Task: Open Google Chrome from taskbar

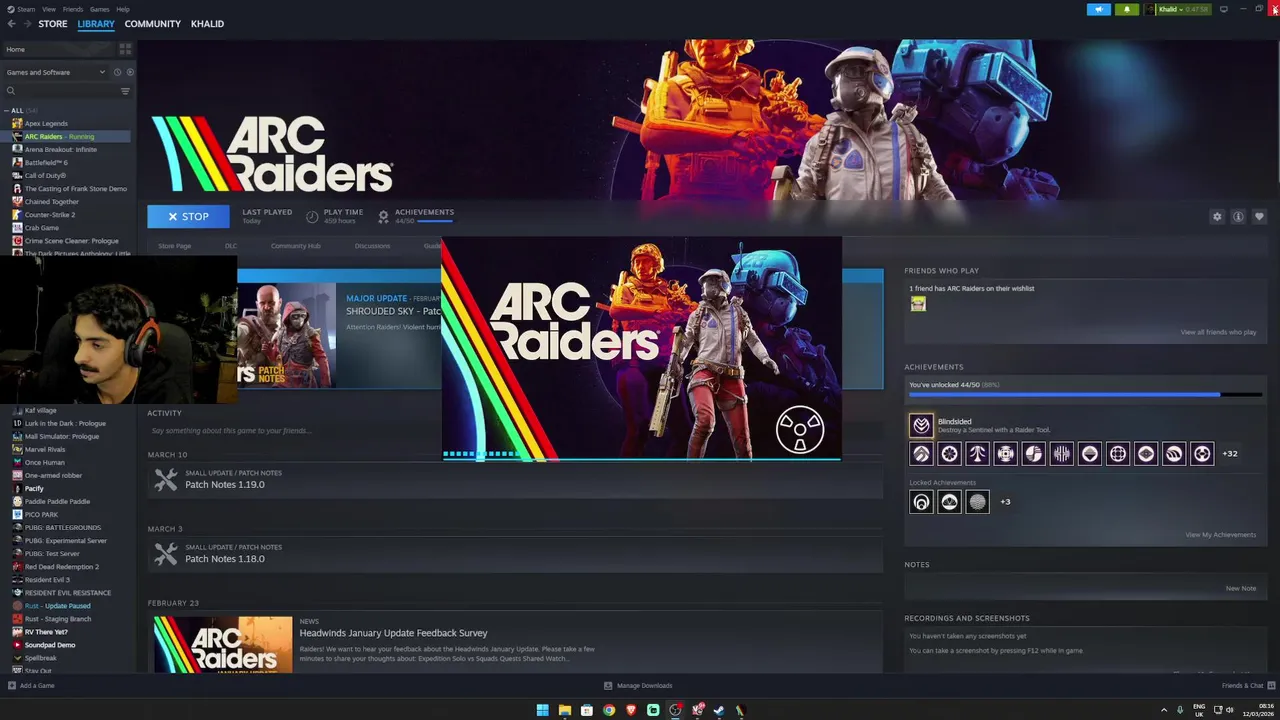Action: [x=609, y=710]
